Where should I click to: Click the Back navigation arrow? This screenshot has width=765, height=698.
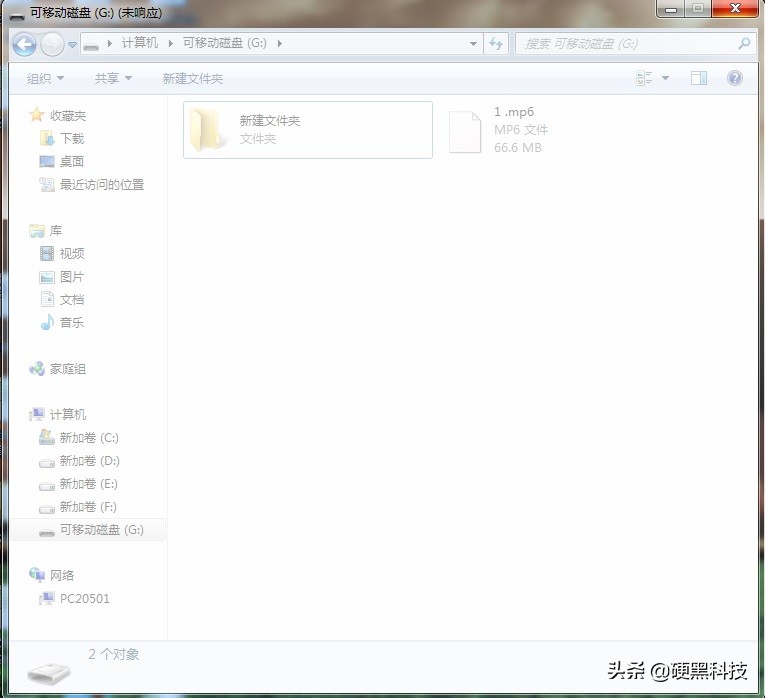pyautogui.click(x=24, y=45)
